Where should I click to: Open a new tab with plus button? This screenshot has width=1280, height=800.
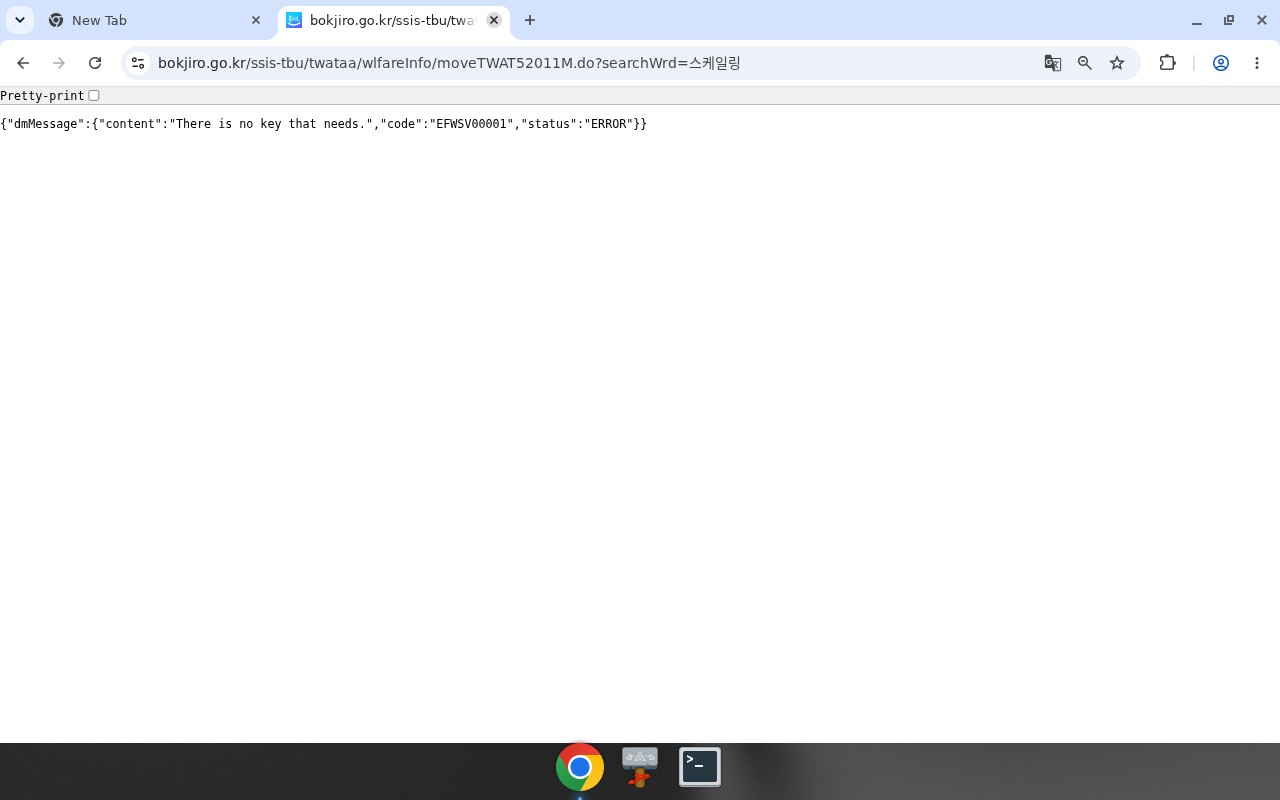530,20
